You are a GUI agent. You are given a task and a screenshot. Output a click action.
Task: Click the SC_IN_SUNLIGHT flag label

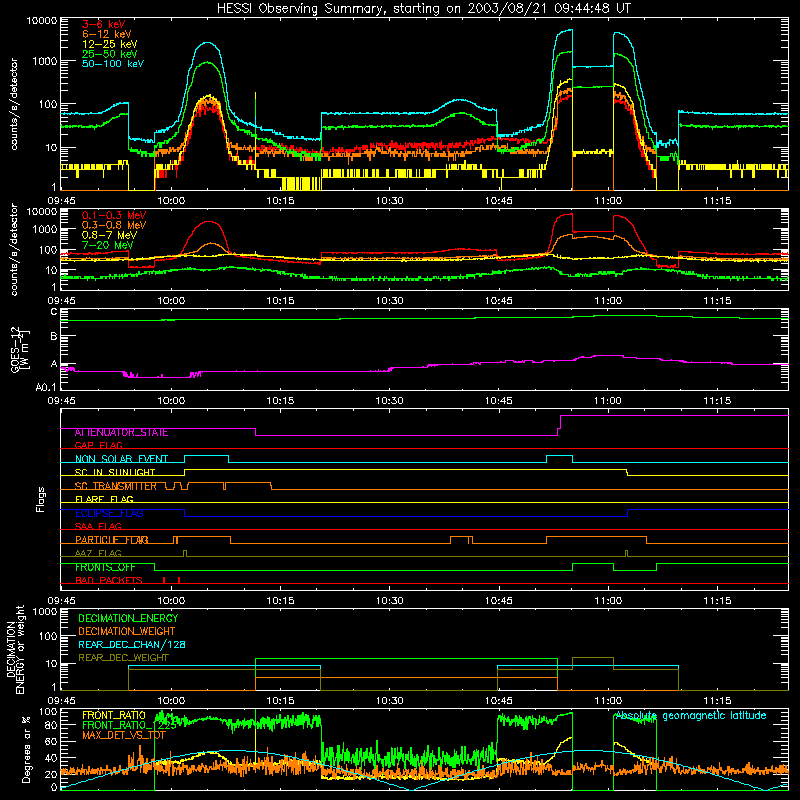pyautogui.click(x=115, y=472)
